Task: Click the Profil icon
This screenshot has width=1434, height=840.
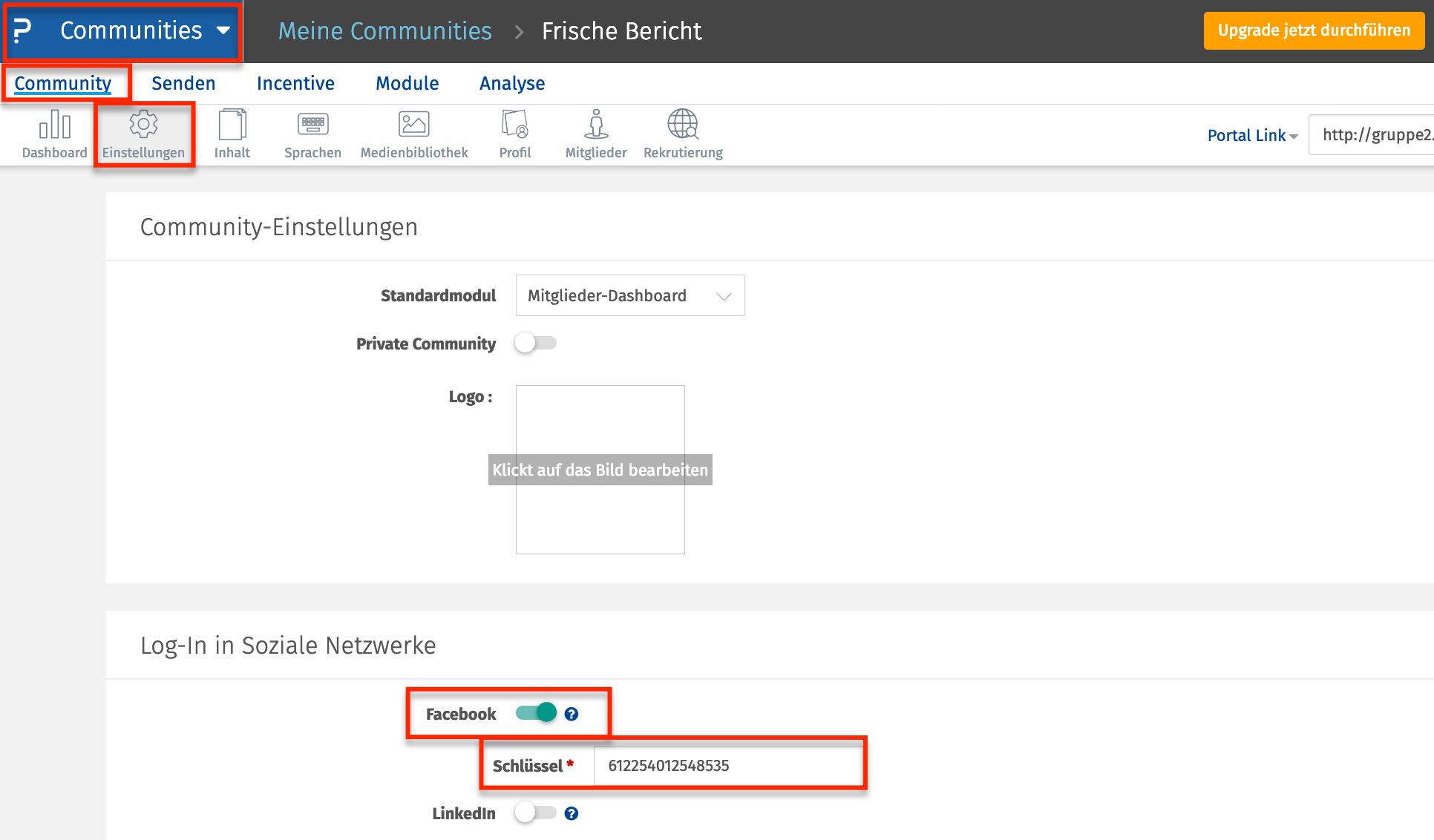Action: (515, 125)
